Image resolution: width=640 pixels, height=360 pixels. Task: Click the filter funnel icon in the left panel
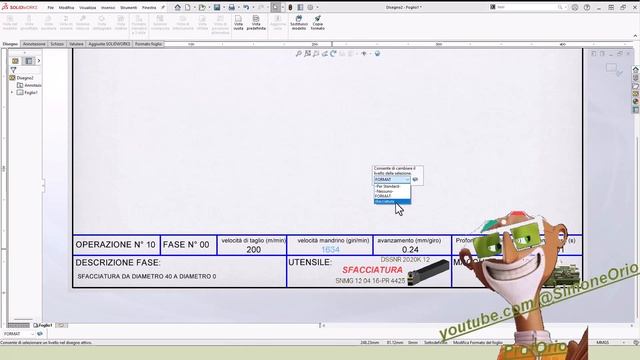click(x=13, y=70)
